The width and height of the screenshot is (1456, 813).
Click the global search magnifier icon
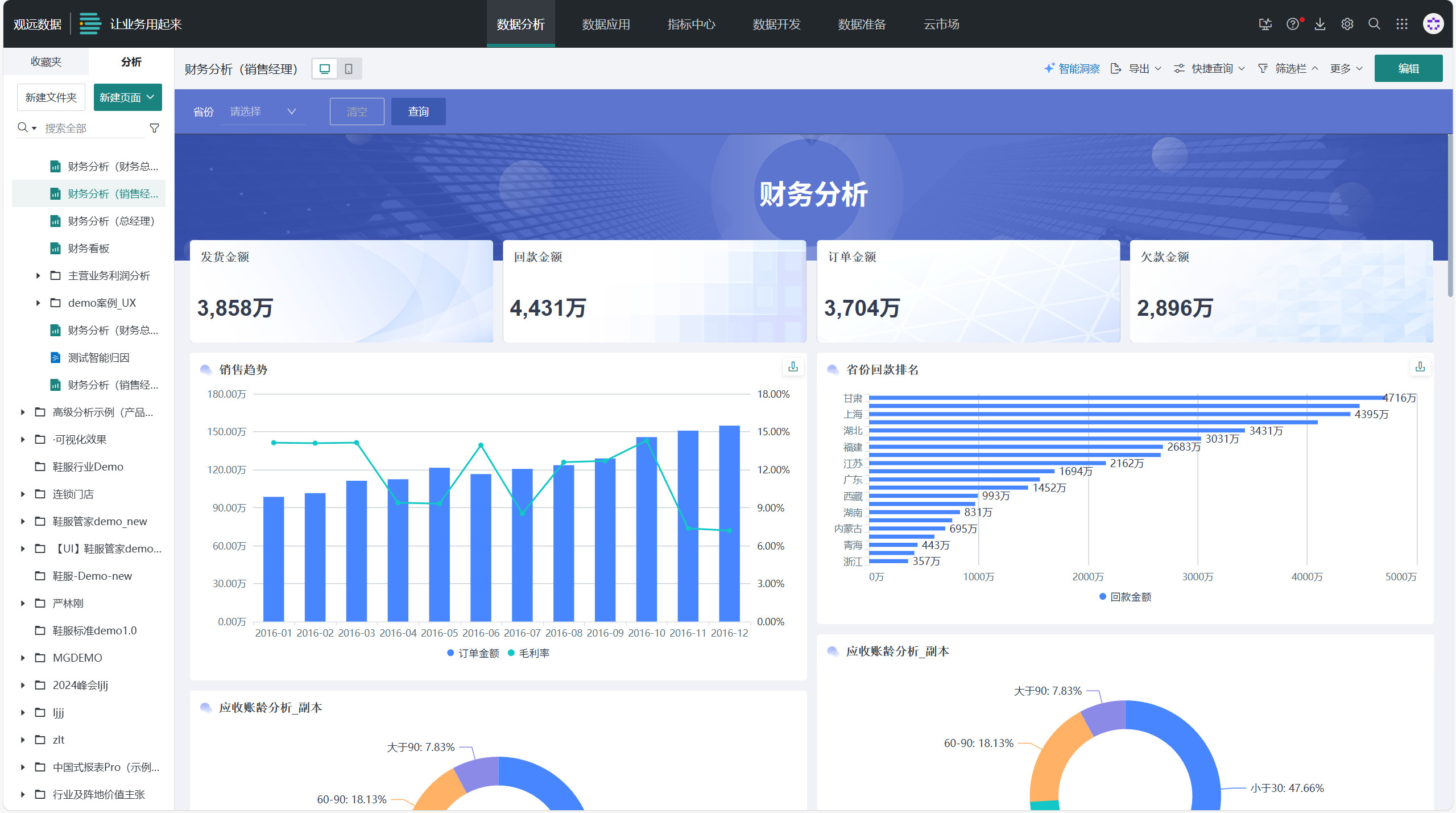click(x=1374, y=24)
